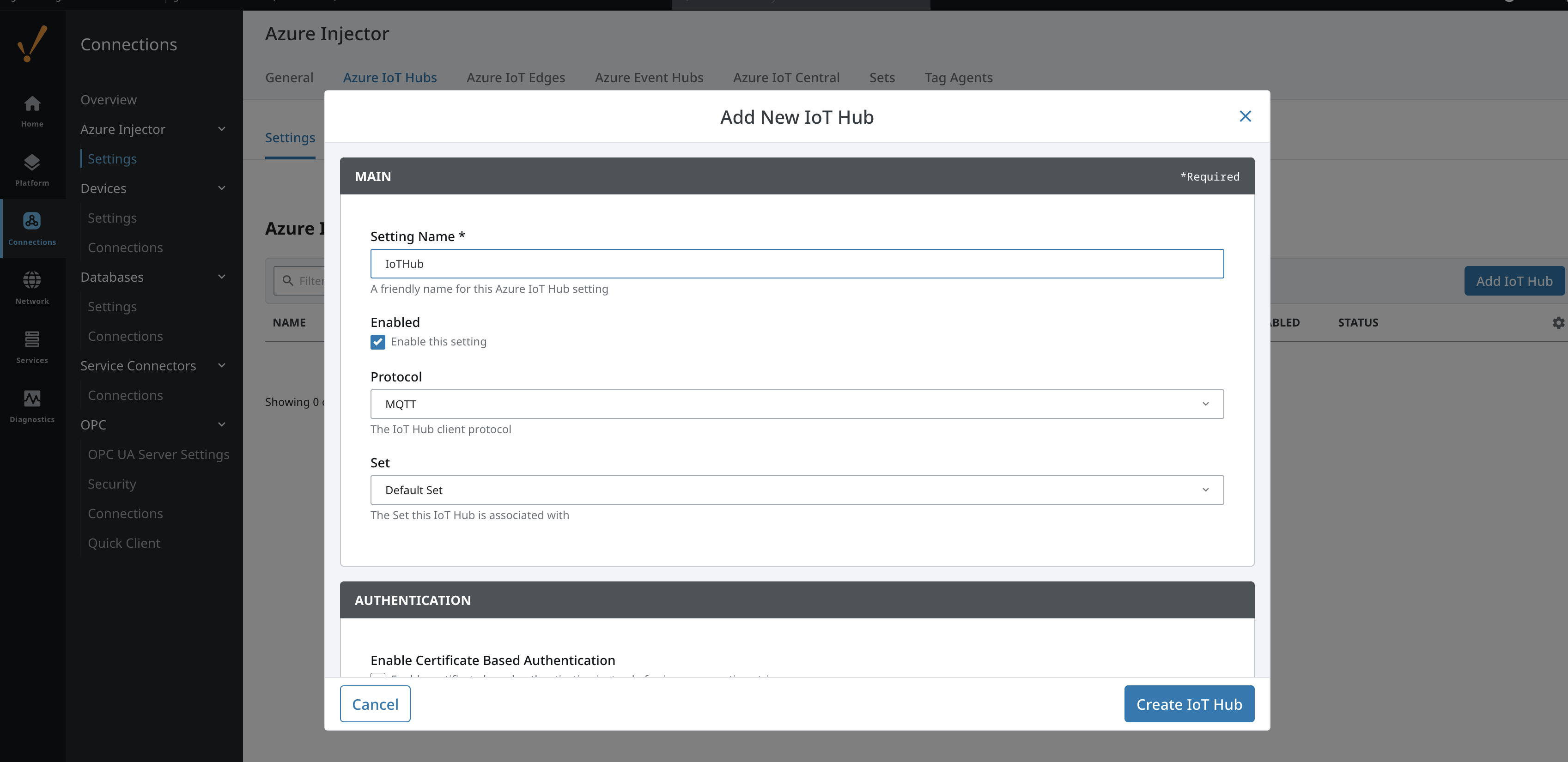Collapse the Azure Injector sidebar group
The image size is (1568, 762).
click(222, 129)
